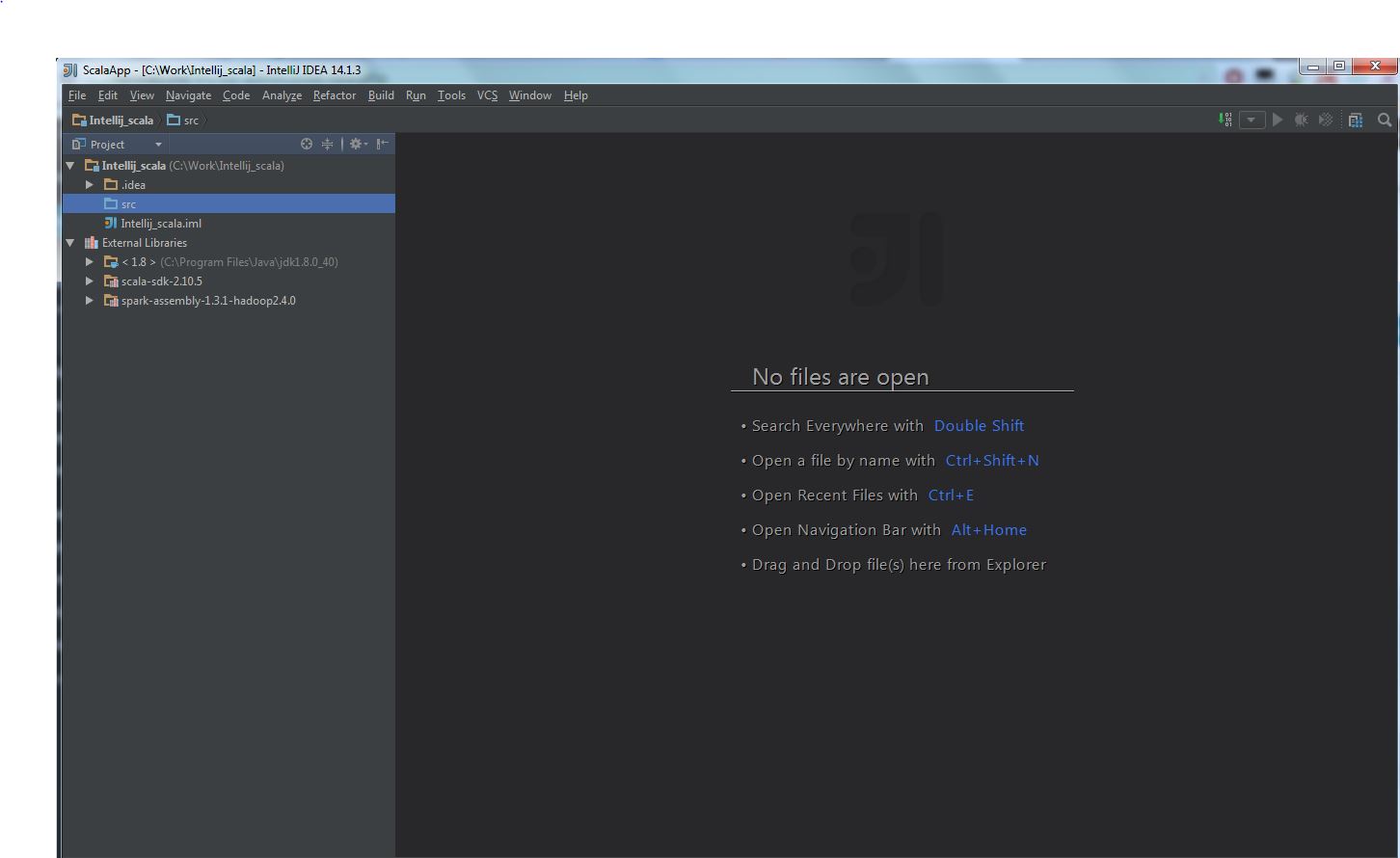Click the IntelliJ icon in the title bar
Screen dimensions: 1400x858
tap(70, 70)
